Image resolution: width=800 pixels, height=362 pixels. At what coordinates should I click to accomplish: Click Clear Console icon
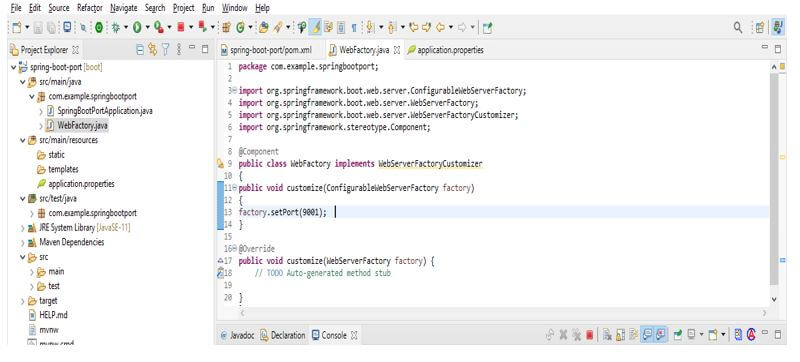(x=607, y=335)
